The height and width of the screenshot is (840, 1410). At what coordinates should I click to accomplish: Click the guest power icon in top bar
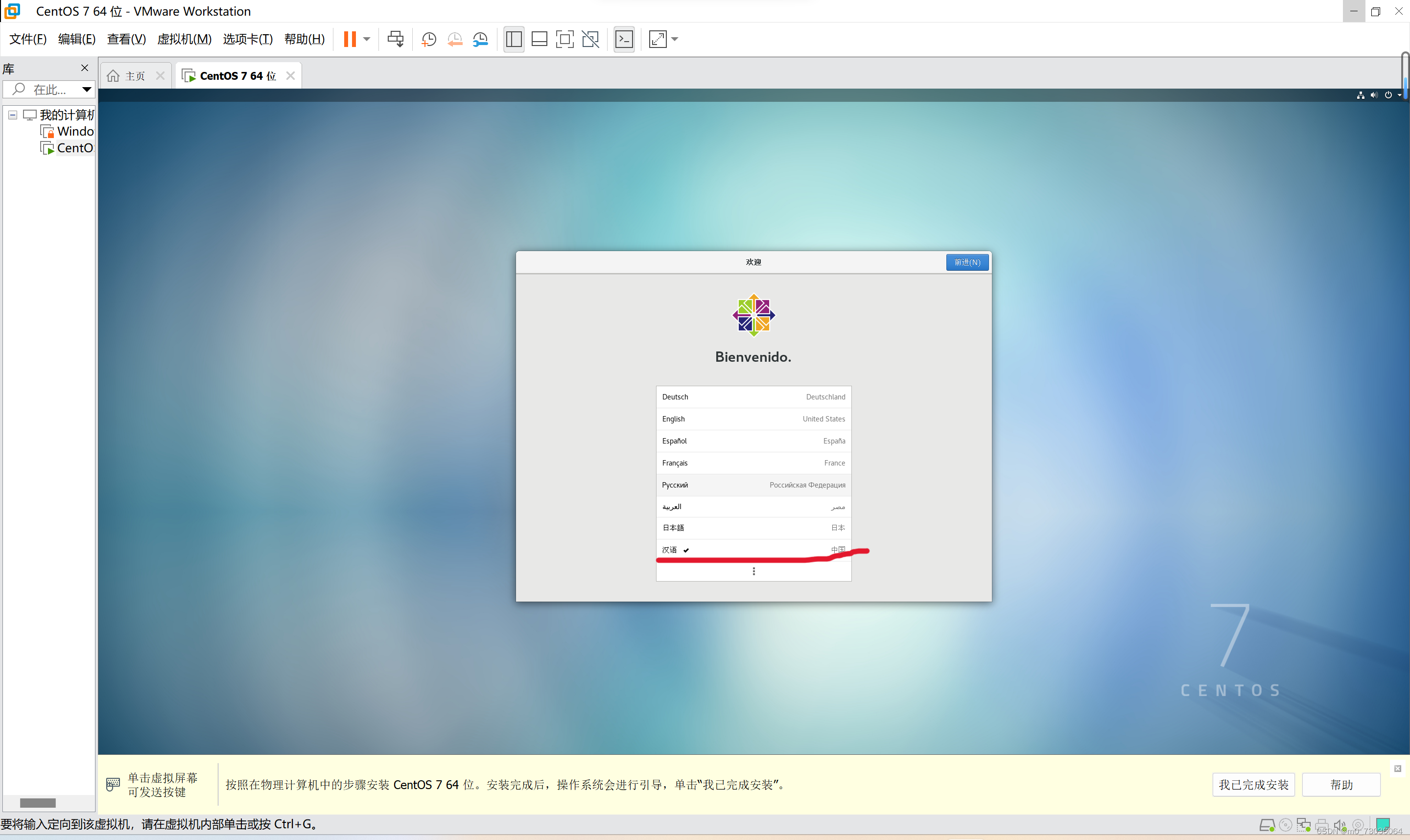[x=1388, y=95]
